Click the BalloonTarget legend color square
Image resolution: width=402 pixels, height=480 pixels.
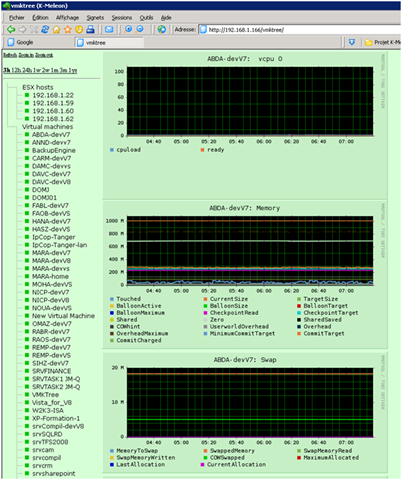pyautogui.click(x=299, y=306)
